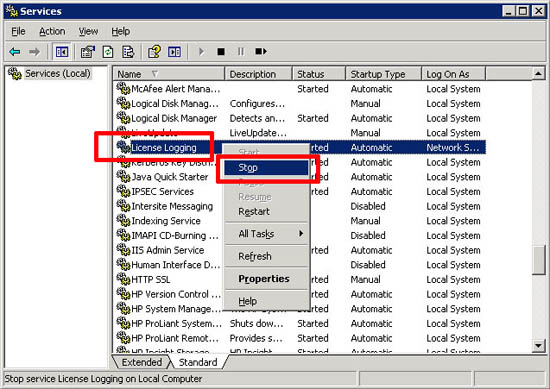Image resolution: width=550 pixels, height=389 pixels.
Task: Open the Properties toolbar icon
Action: click(x=88, y=52)
